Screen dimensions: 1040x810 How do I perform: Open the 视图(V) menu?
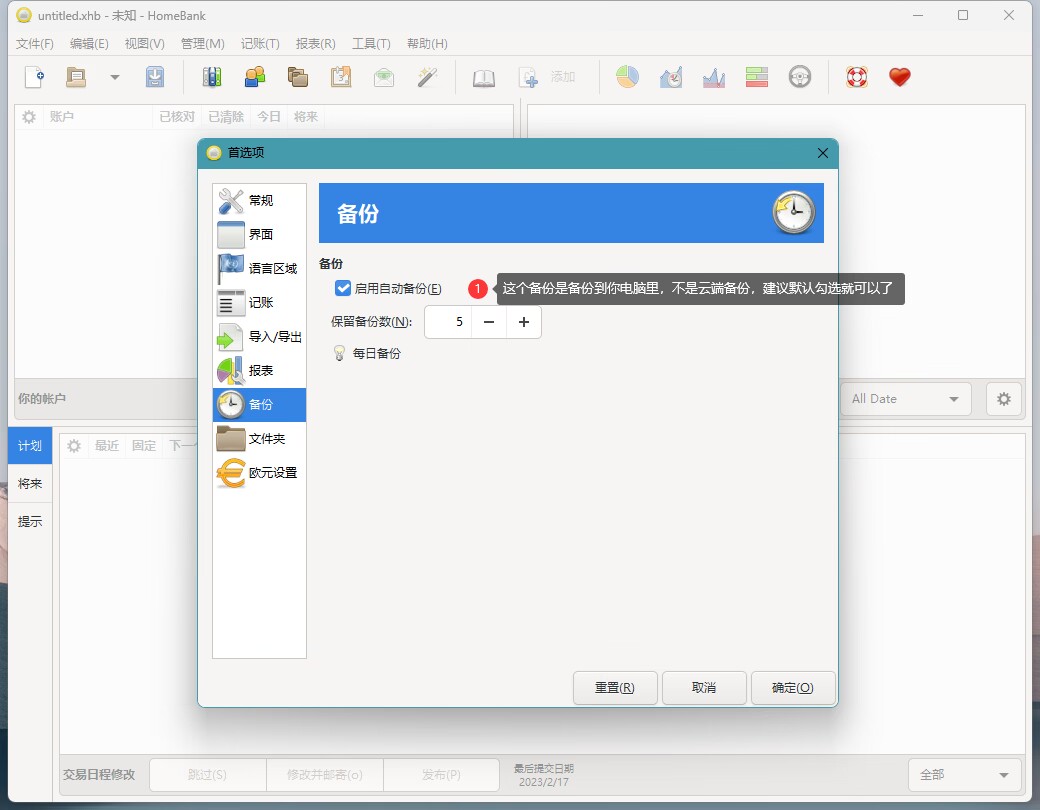click(145, 44)
